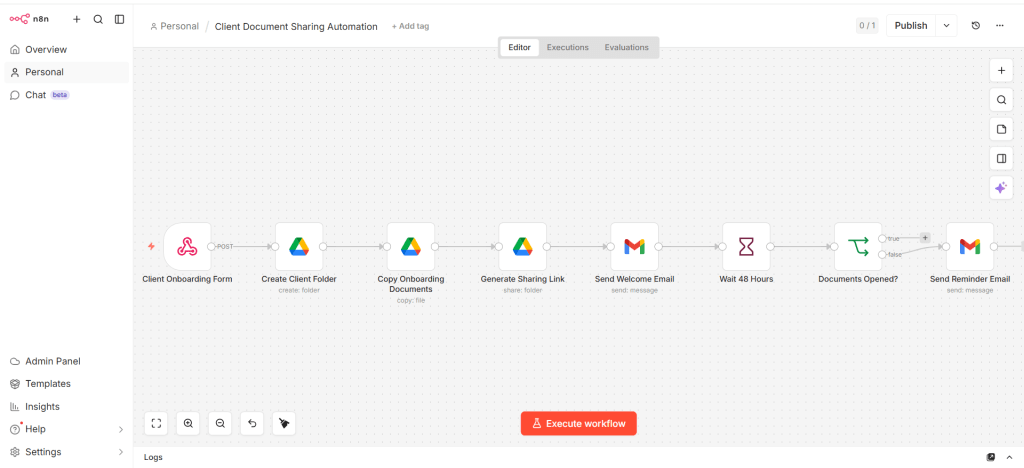Click the create: folder subtitle

[x=299, y=290]
